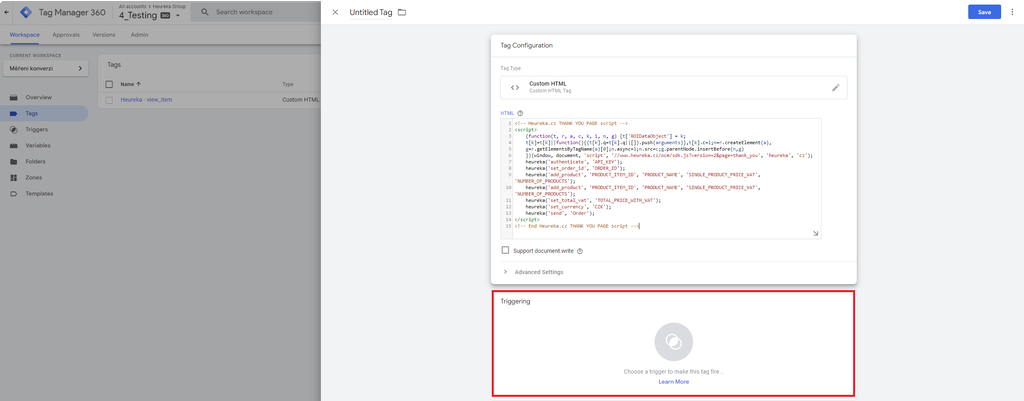Click the trigger placeholder circle icon

[x=673, y=342]
